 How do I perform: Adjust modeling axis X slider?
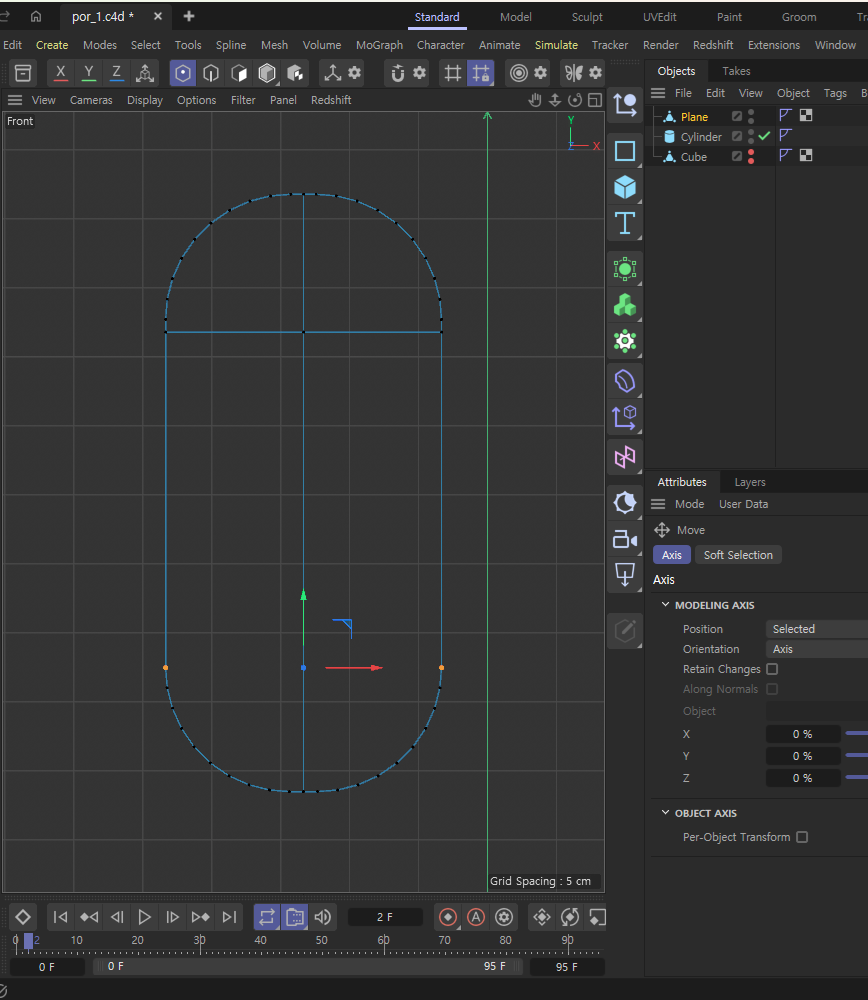pyautogui.click(x=857, y=734)
